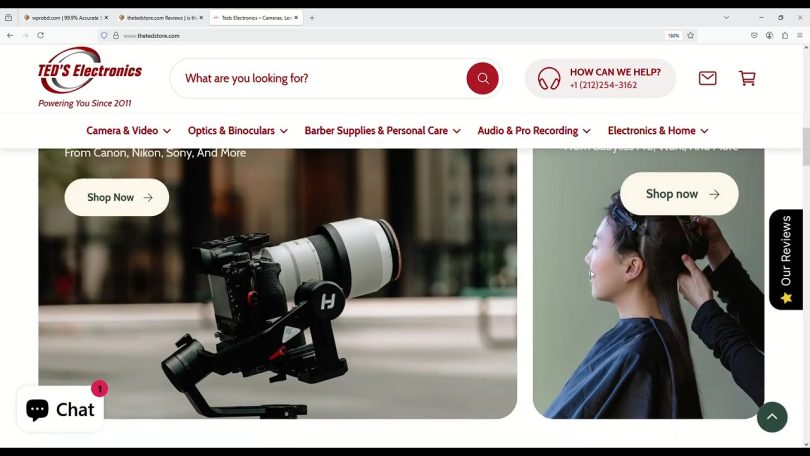The image size is (810, 456).
Task: Open Firefox application menu
Action: point(800,36)
